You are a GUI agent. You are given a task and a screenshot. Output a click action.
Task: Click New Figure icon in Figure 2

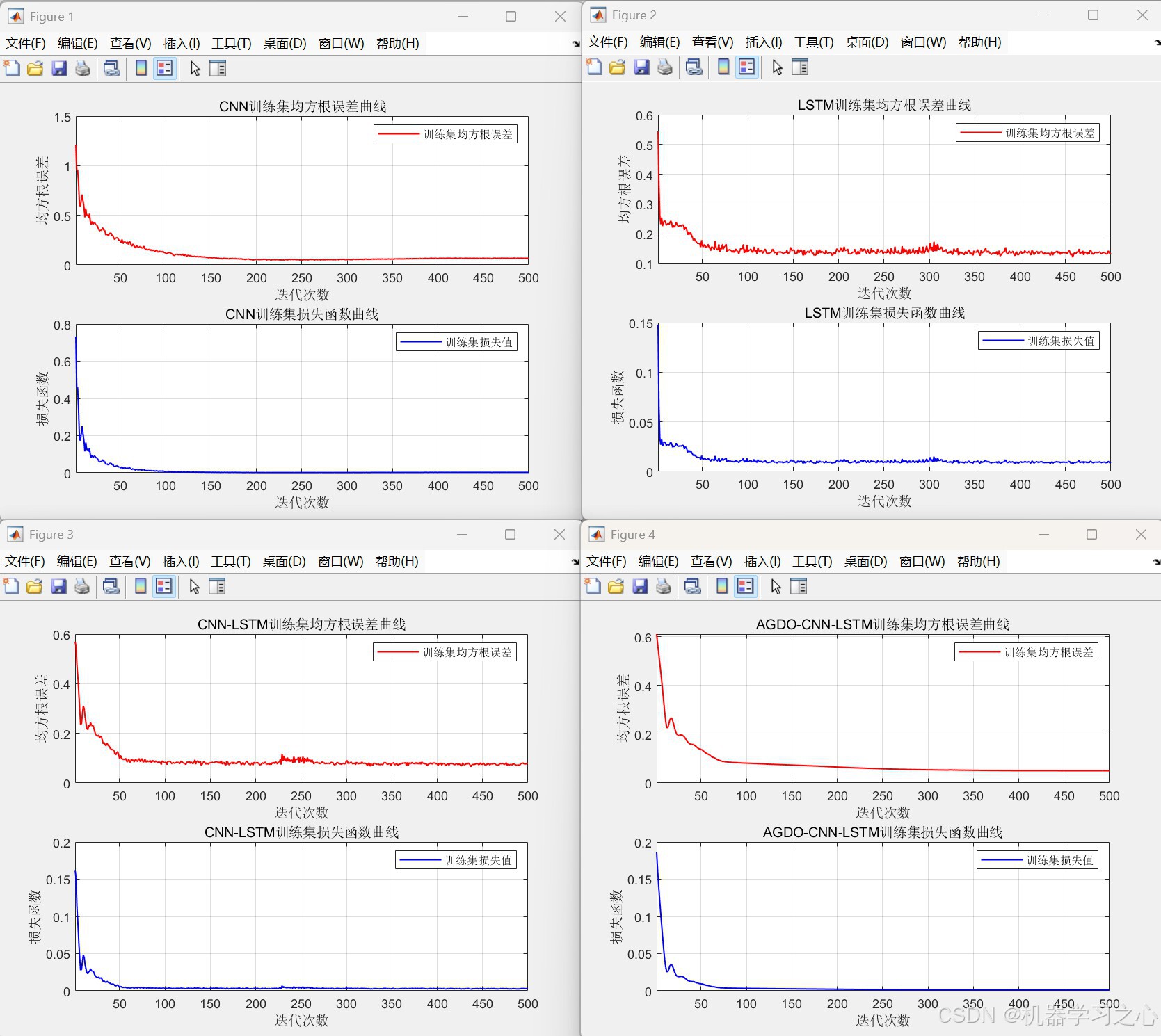(x=594, y=67)
